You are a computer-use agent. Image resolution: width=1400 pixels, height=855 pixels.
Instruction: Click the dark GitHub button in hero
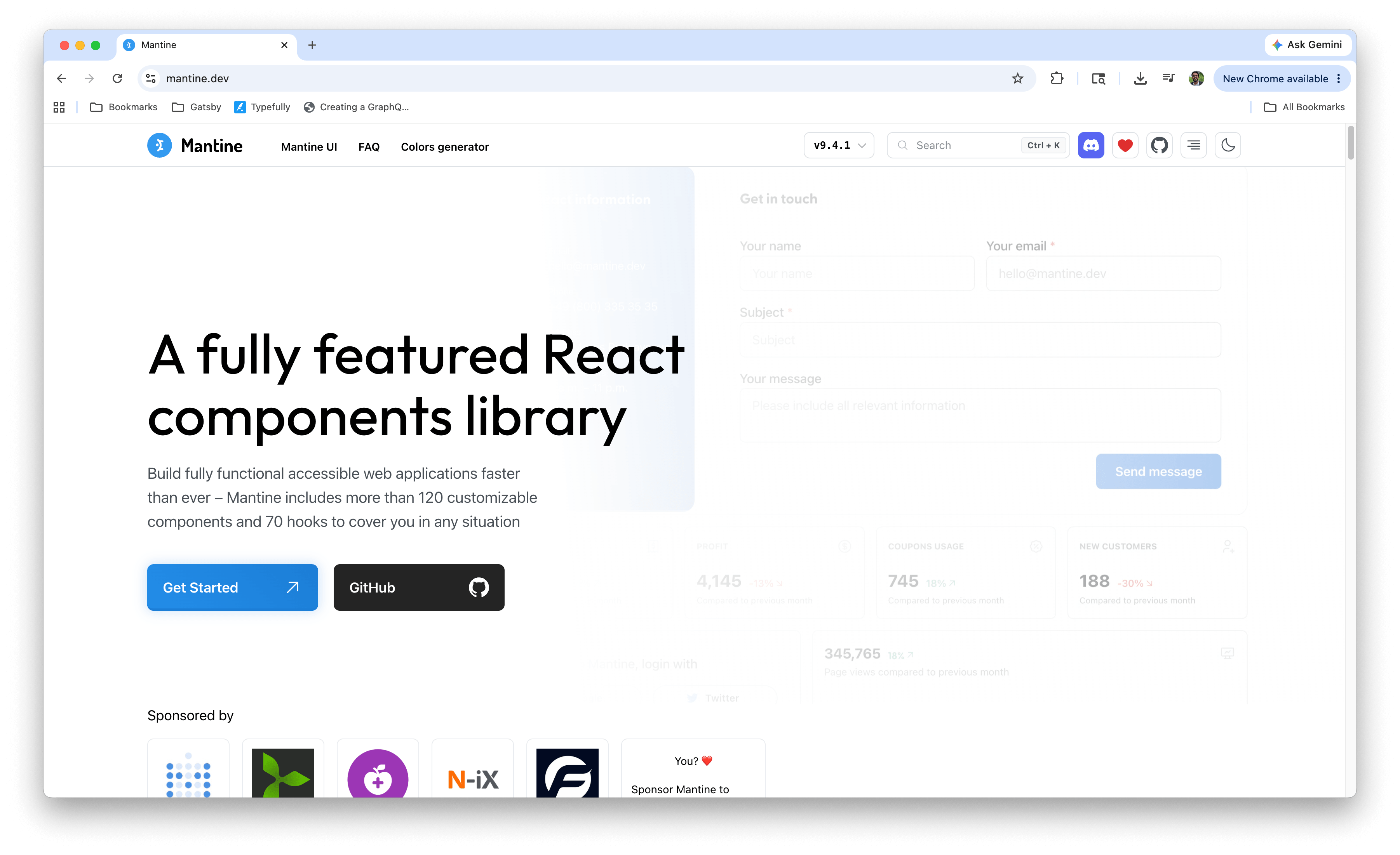(419, 587)
